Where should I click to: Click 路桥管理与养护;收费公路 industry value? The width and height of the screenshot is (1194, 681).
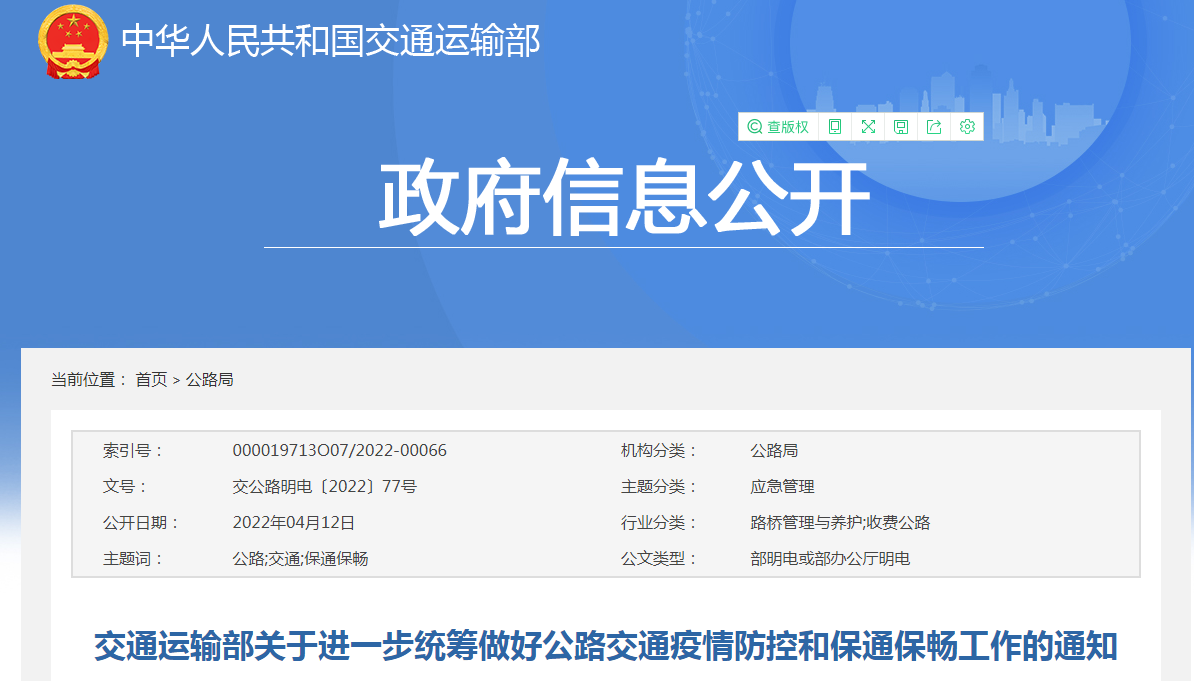click(x=840, y=523)
